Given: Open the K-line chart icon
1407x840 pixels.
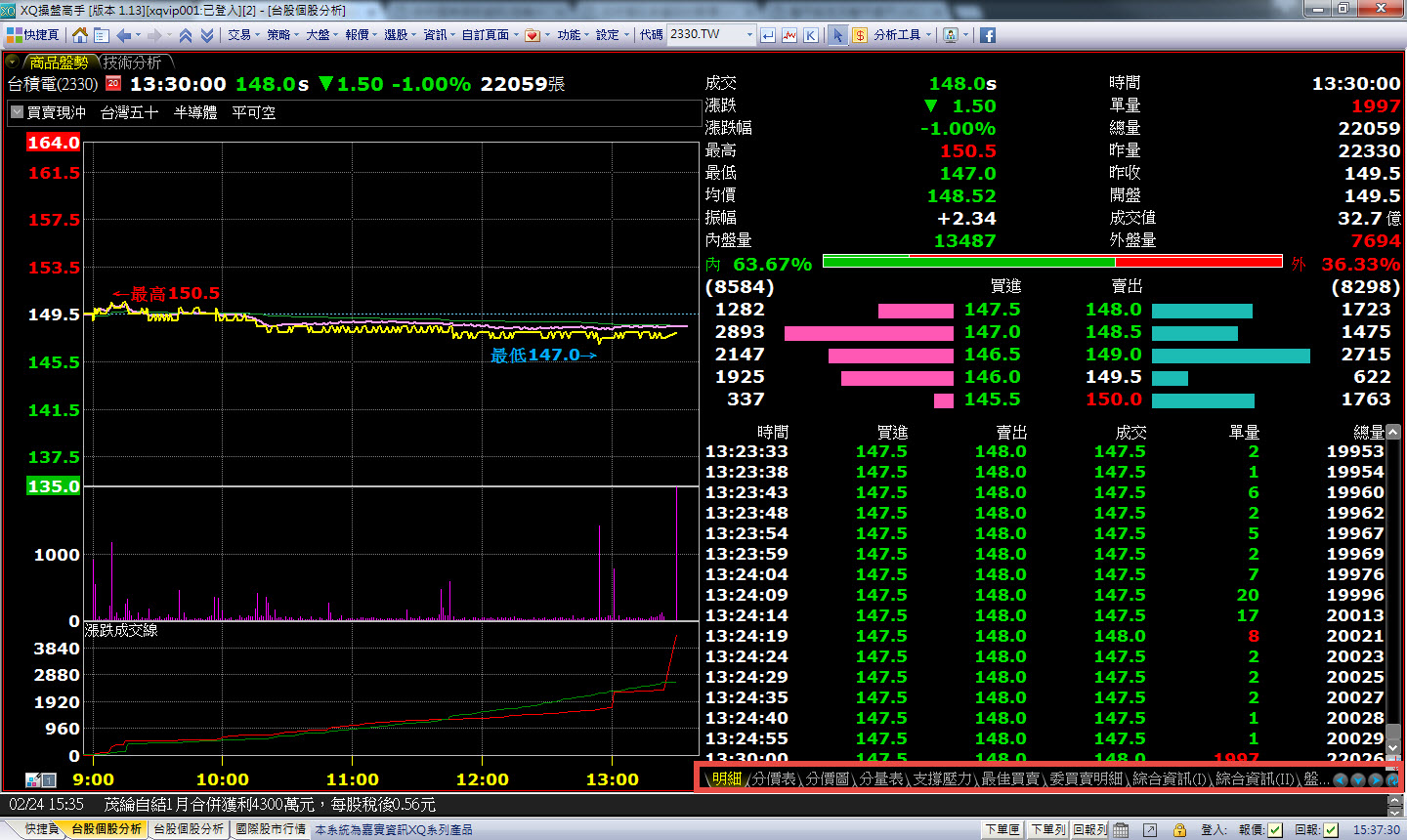Looking at the screenshot, I should click(x=811, y=35).
